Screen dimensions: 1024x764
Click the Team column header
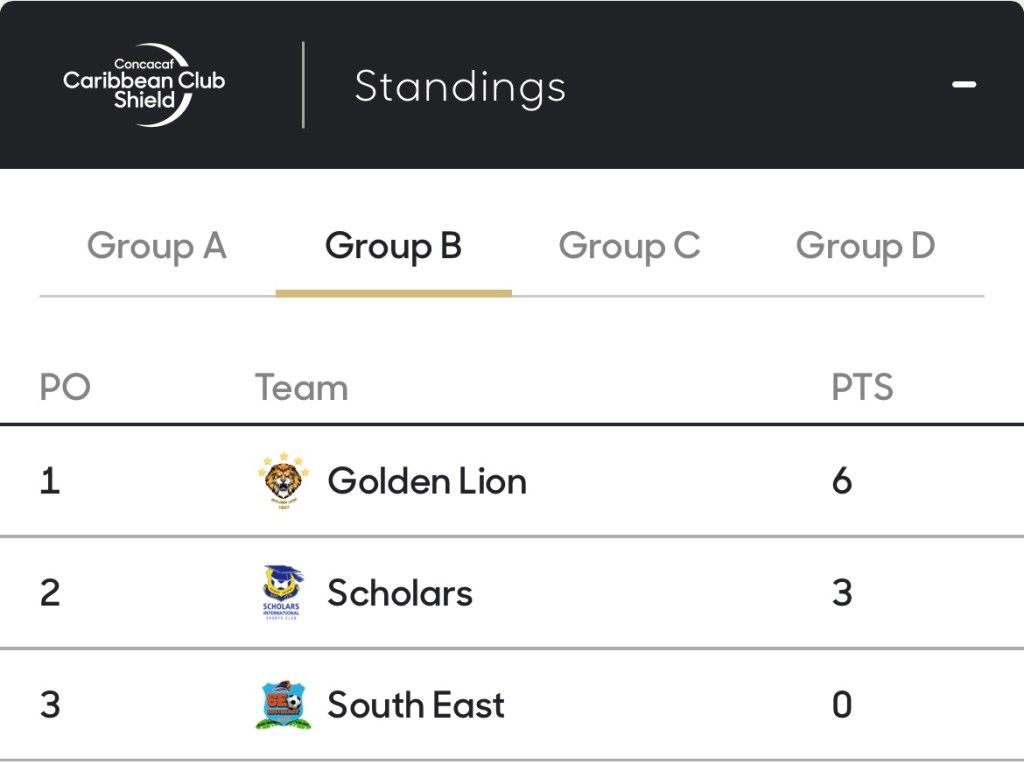point(301,388)
